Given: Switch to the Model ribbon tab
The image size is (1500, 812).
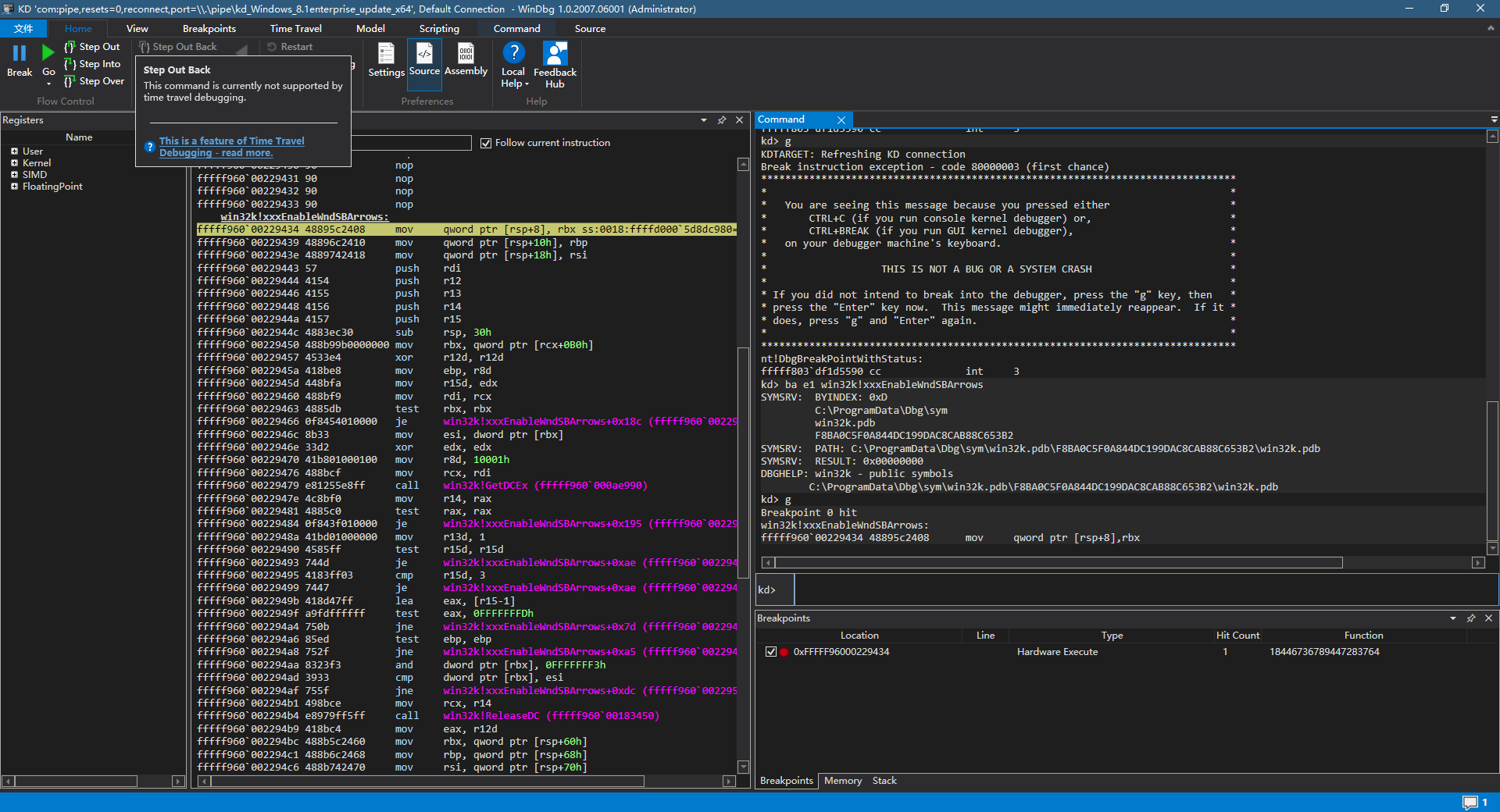Looking at the screenshot, I should point(370,29).
